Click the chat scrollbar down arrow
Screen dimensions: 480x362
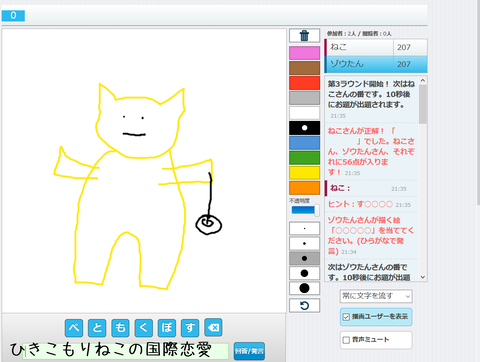click(x=423, y=277)
